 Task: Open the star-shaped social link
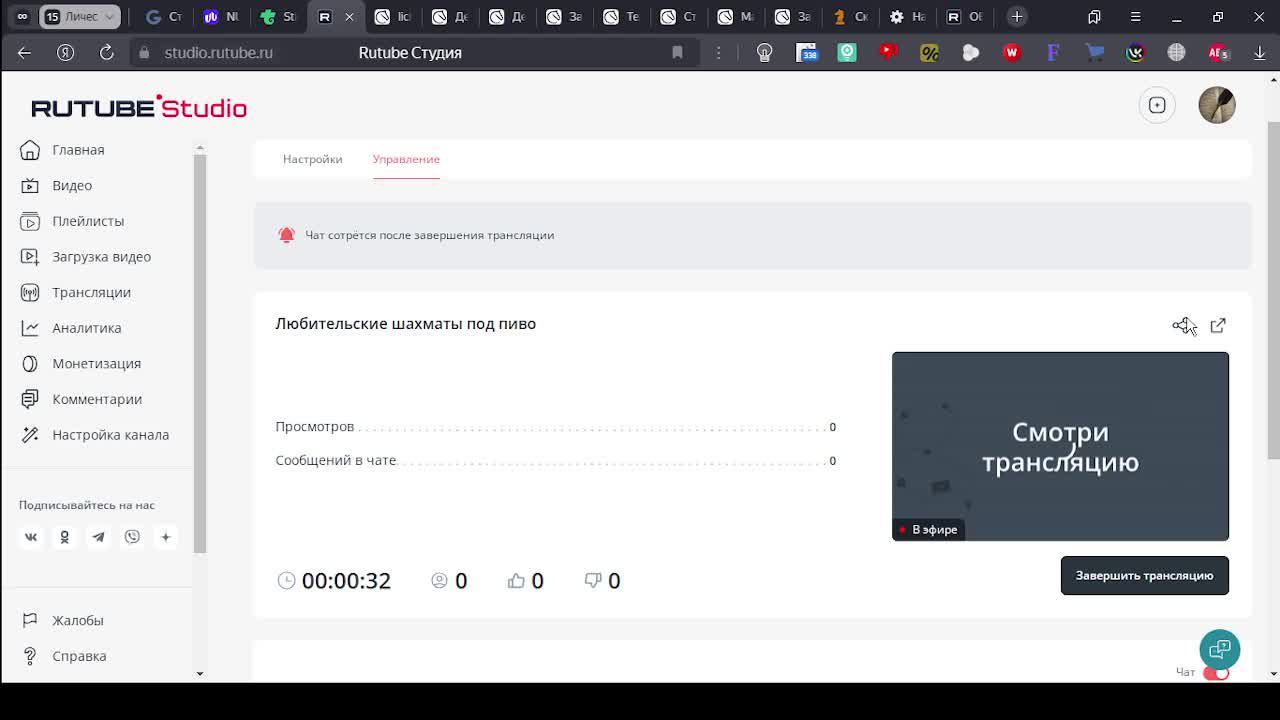166,537
